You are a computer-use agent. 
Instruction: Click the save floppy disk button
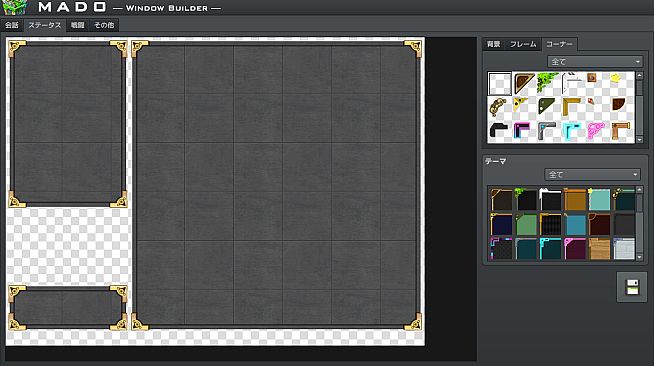pyautogui.click(x=632, y=287)
